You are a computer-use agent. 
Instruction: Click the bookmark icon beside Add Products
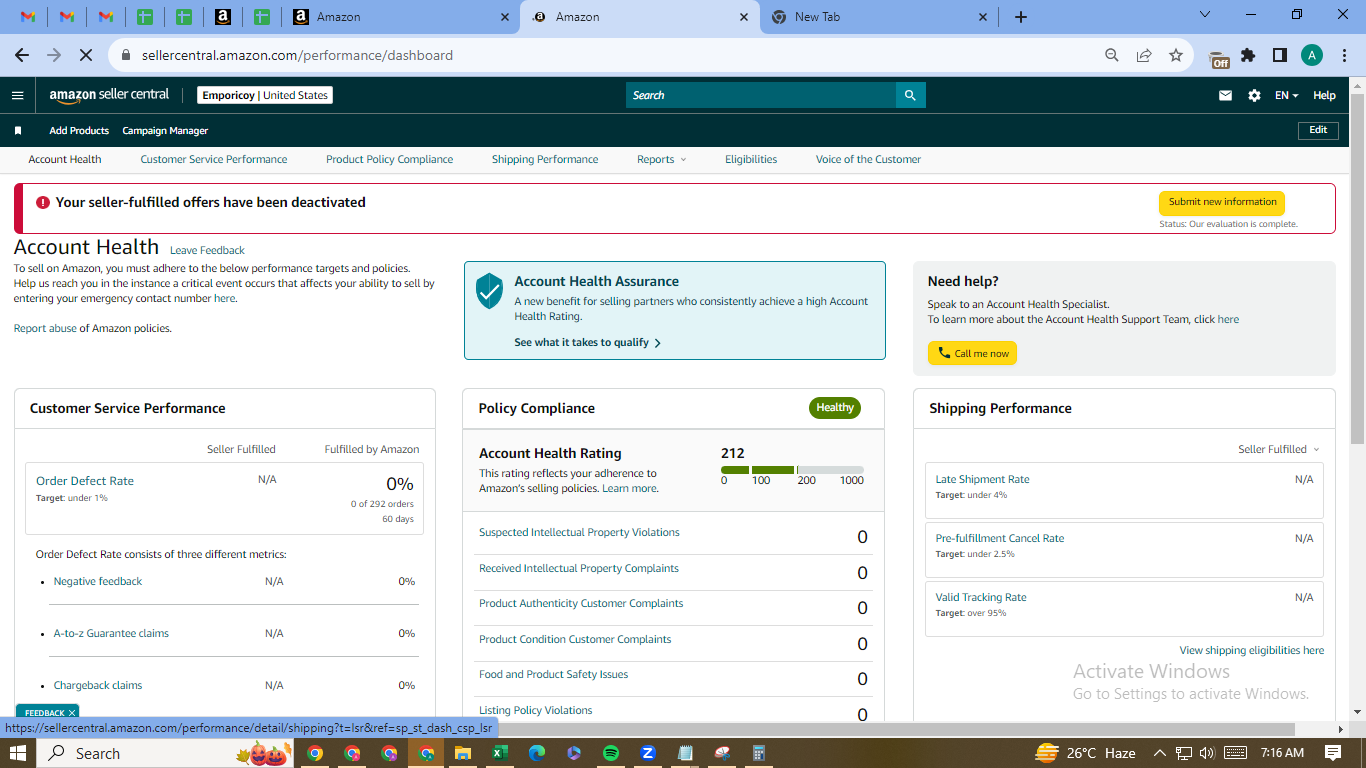(x=18, y=131)
